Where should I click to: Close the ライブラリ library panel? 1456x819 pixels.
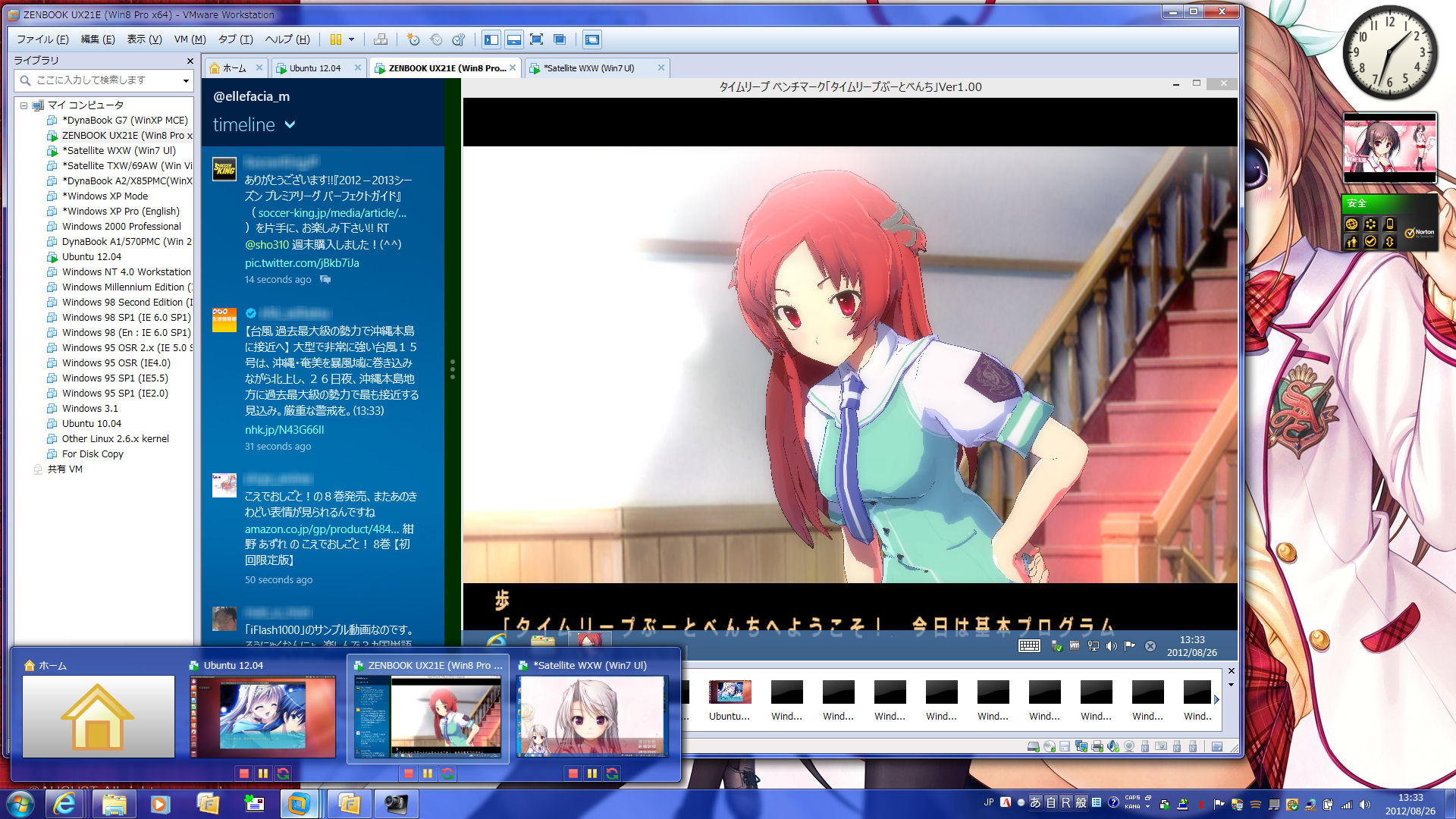(190, 61)
